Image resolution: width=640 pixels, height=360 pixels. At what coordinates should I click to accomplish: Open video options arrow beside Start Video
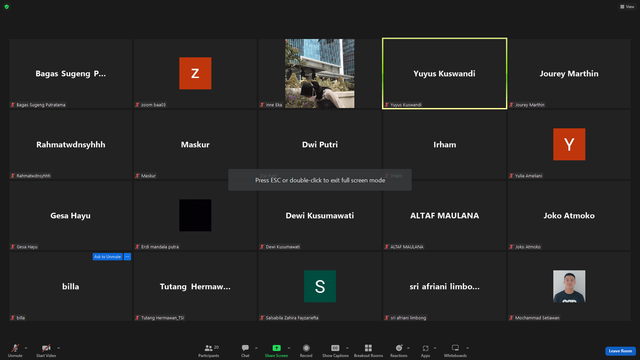(59, 348)
